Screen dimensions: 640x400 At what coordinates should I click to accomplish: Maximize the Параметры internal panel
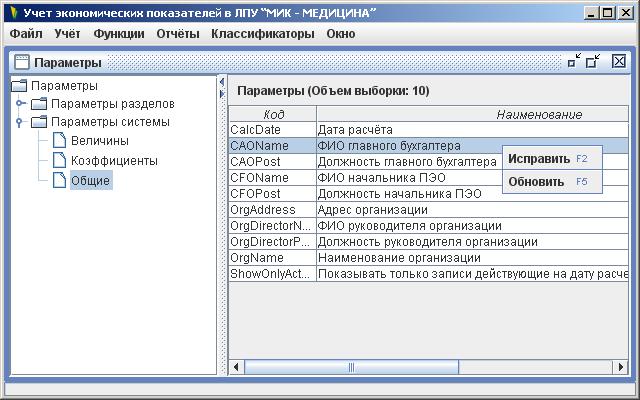point(593,62)
